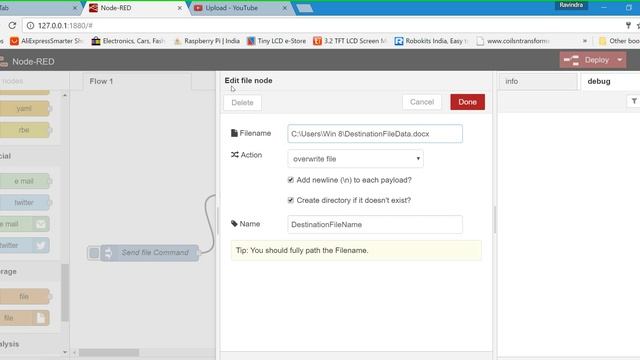Click the Tip: fully path the Filename text
Image resolution: width=640 pixels, height=360 pixels.
pos(302,250)
